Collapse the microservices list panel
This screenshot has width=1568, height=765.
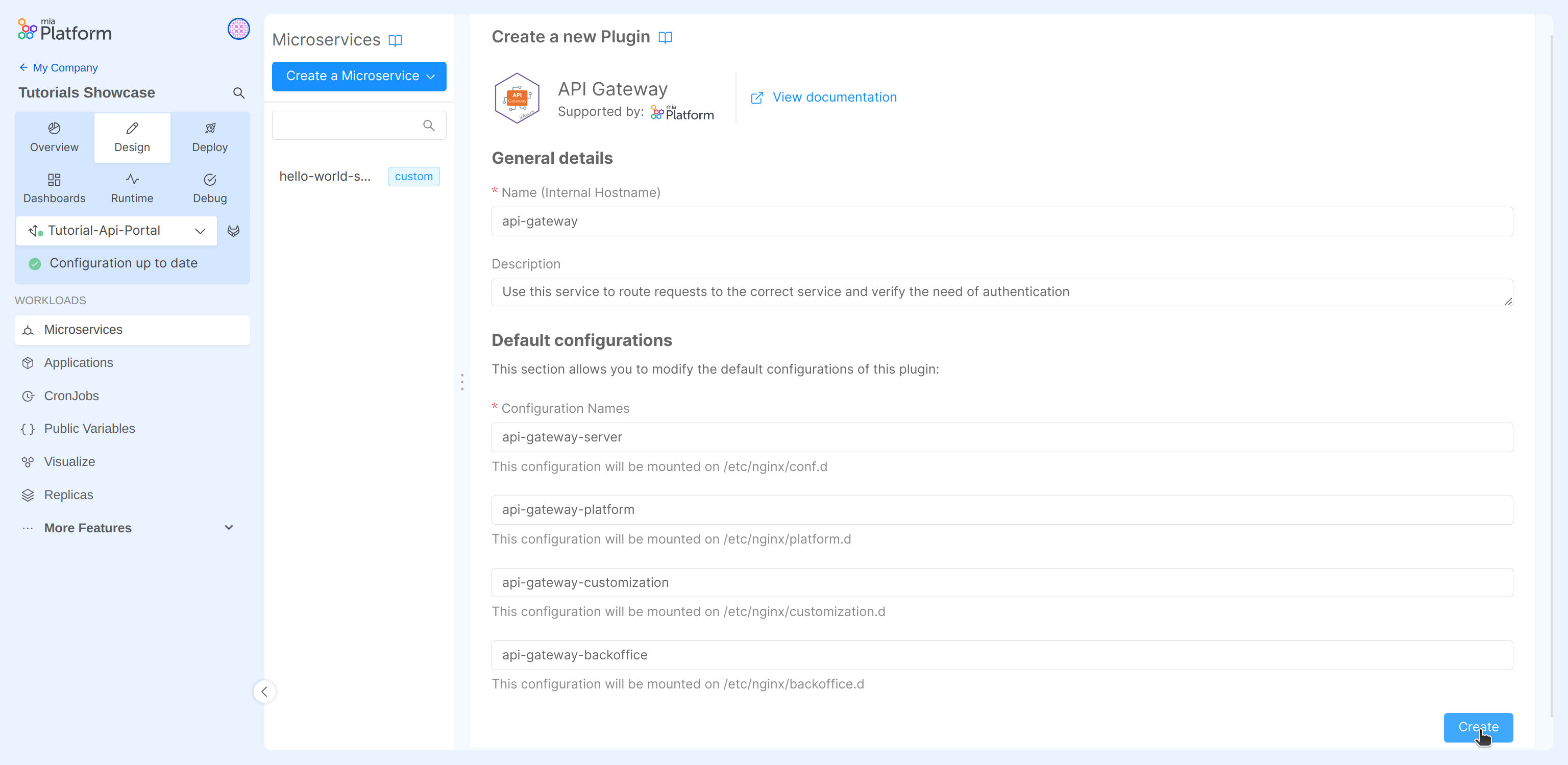click(x=264, y=692)
